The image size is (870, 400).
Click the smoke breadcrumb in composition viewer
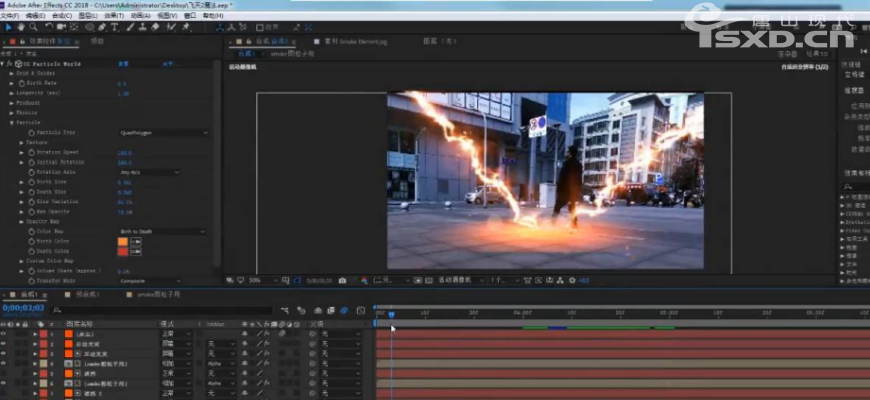(x=292, y=54)
